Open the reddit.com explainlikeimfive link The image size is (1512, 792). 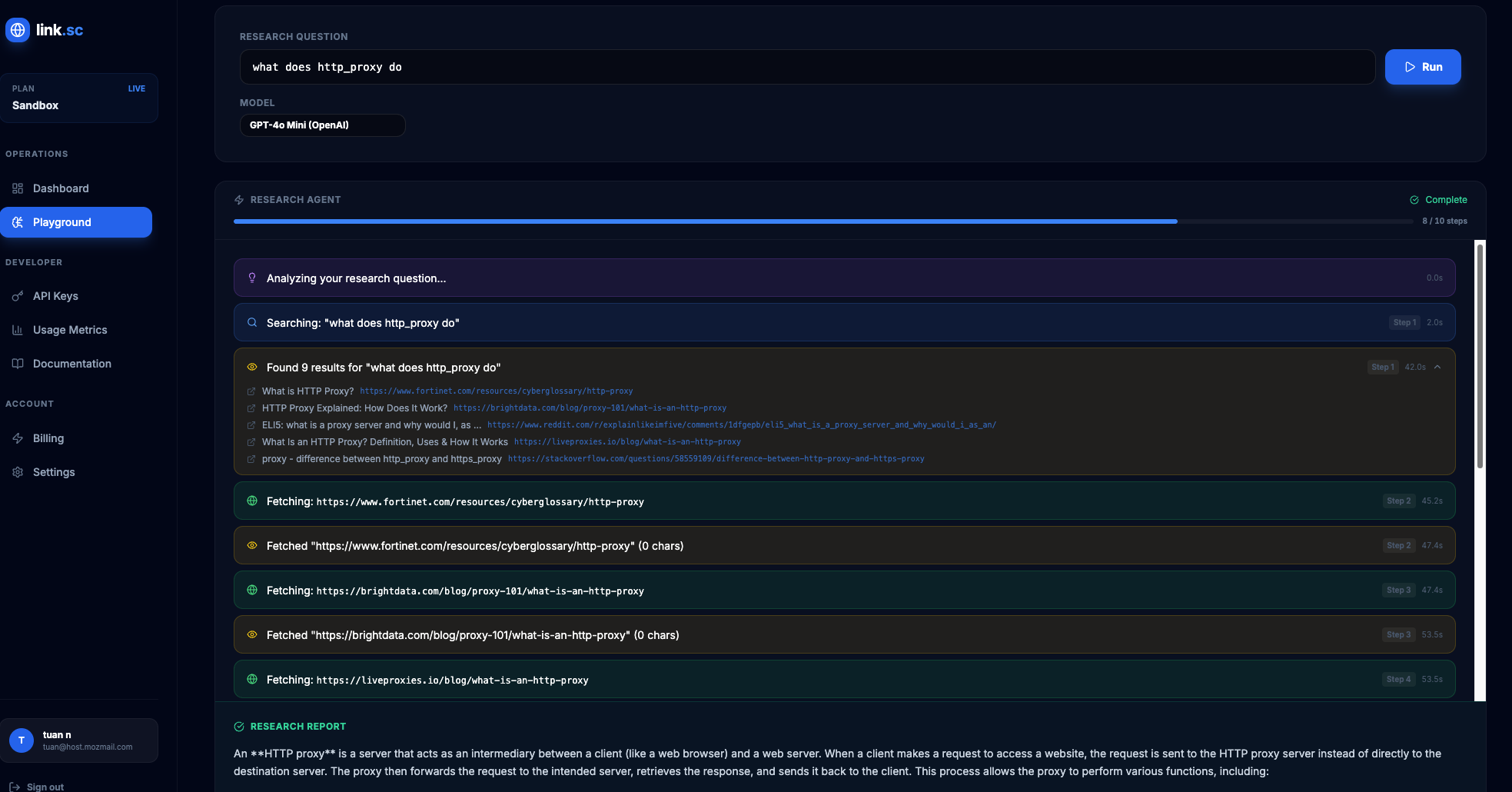pos(742,425)
